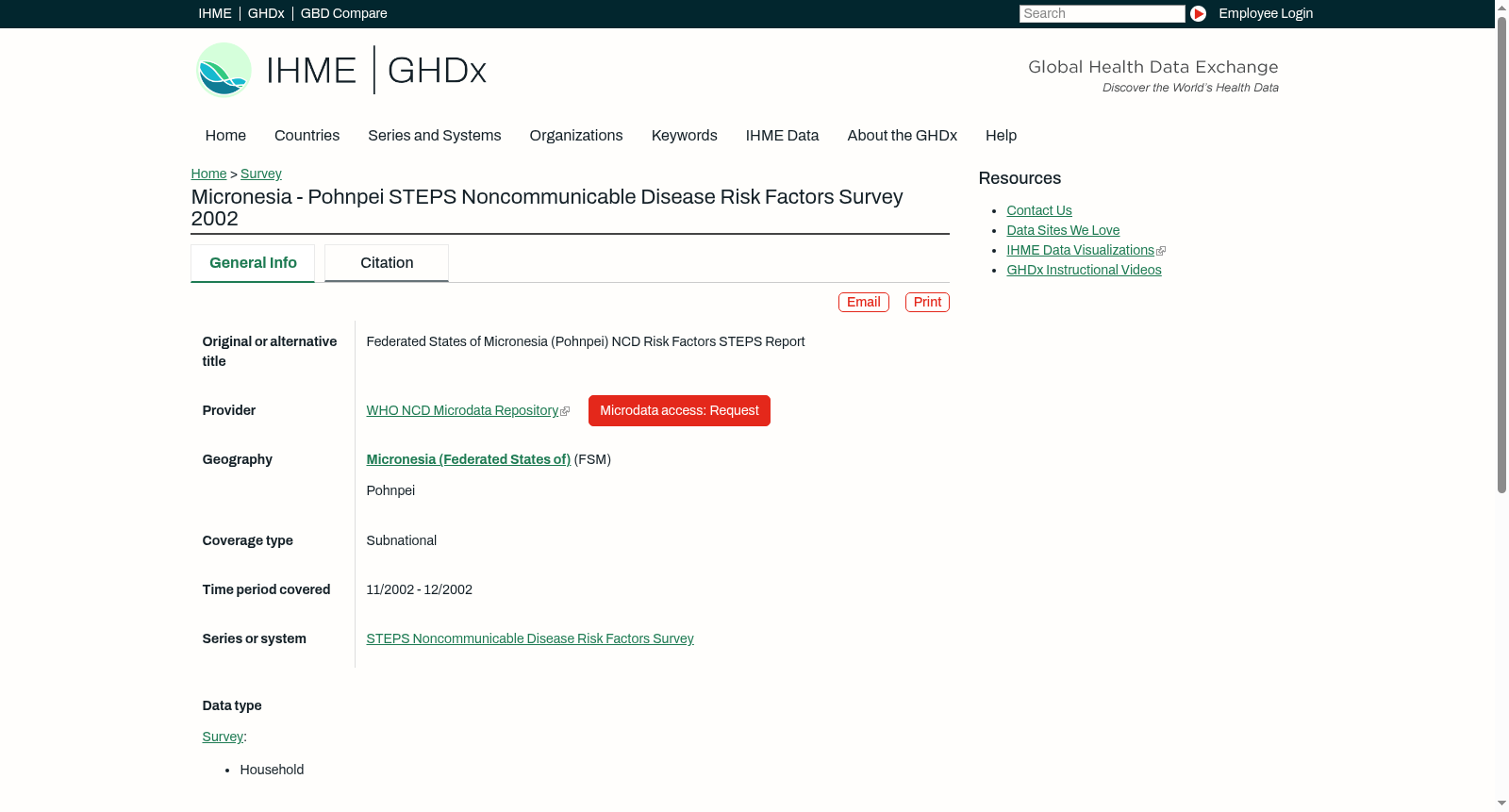Open the IHME link in top bar

[215, 13]
